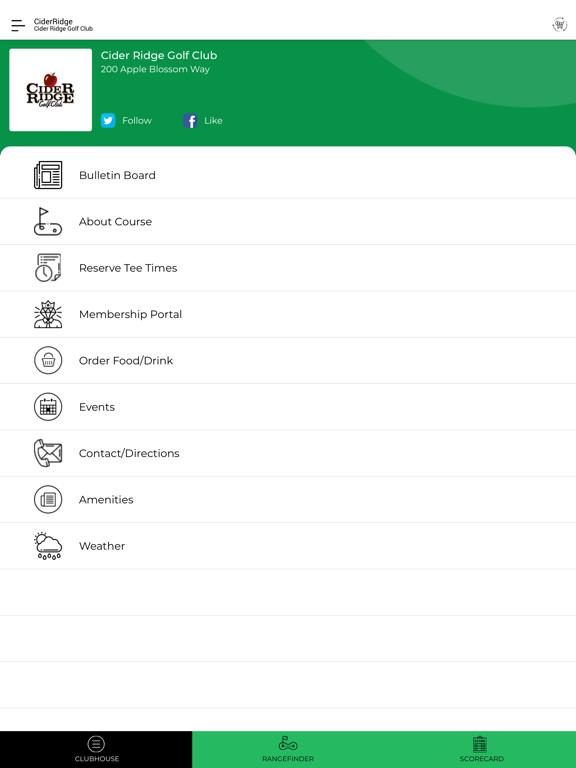This screenshot has height=768, width=576.
Task: Select Reserve Tee Times
Action: tap(288, 268)
